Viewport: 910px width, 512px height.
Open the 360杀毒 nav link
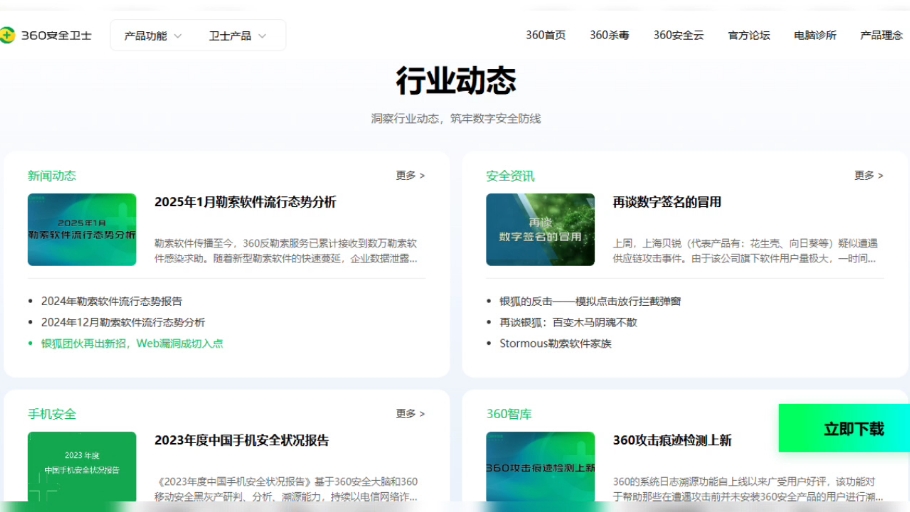609,35
